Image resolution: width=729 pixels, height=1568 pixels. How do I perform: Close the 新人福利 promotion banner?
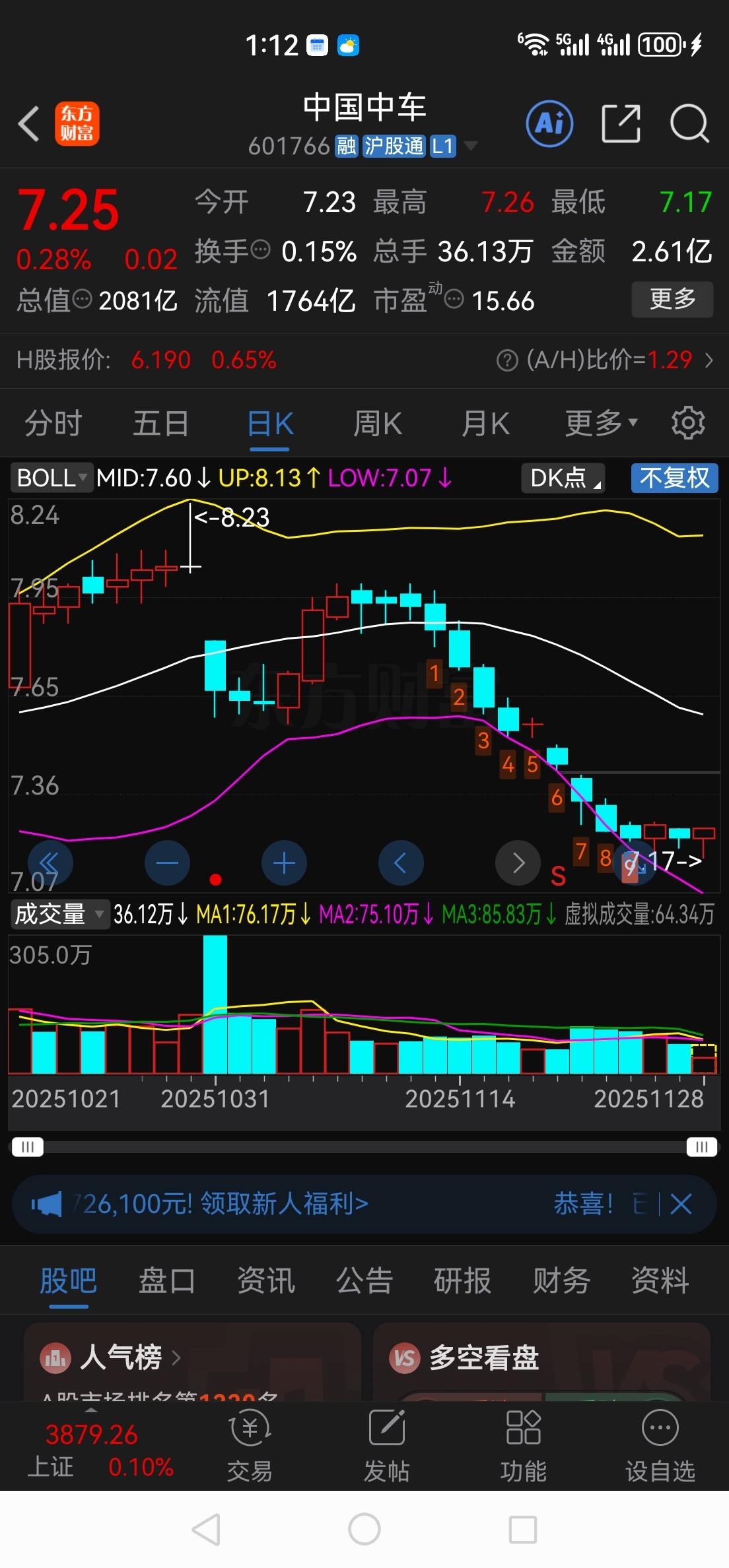click(x=681, y=1204)
